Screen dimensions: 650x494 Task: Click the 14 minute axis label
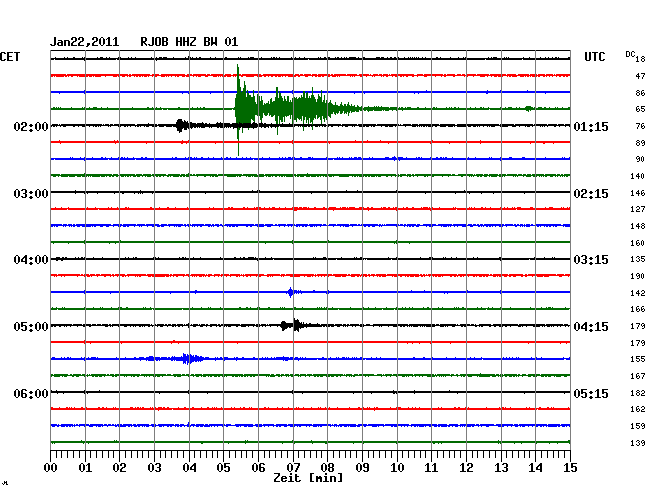(x=535, y=468)
